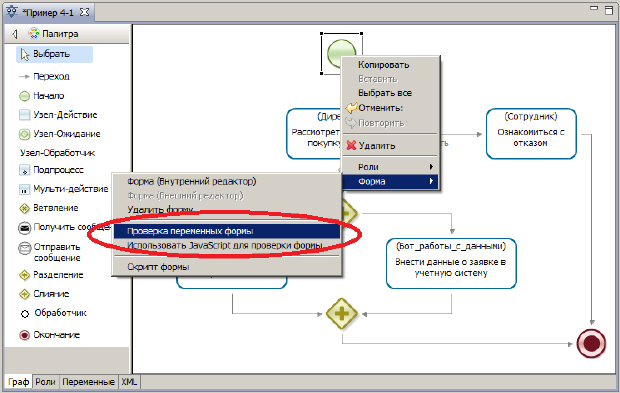Collapse the Палитра panel arrow
Screen dimensions: 620x393
click(15, 34)
